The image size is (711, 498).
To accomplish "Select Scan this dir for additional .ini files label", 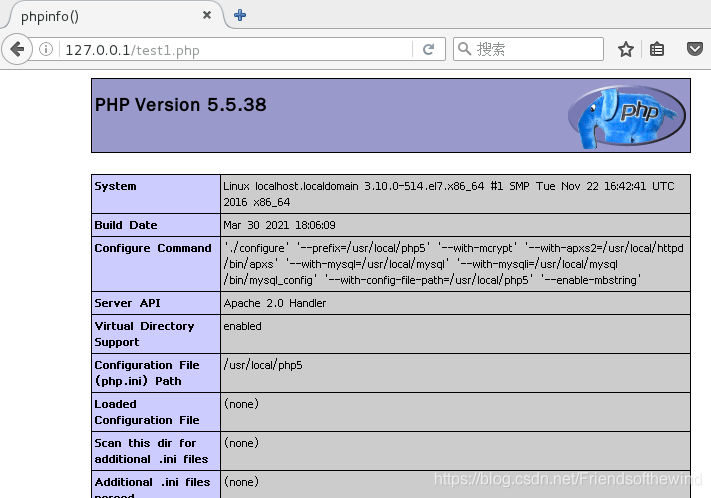I will click(151, 451).
